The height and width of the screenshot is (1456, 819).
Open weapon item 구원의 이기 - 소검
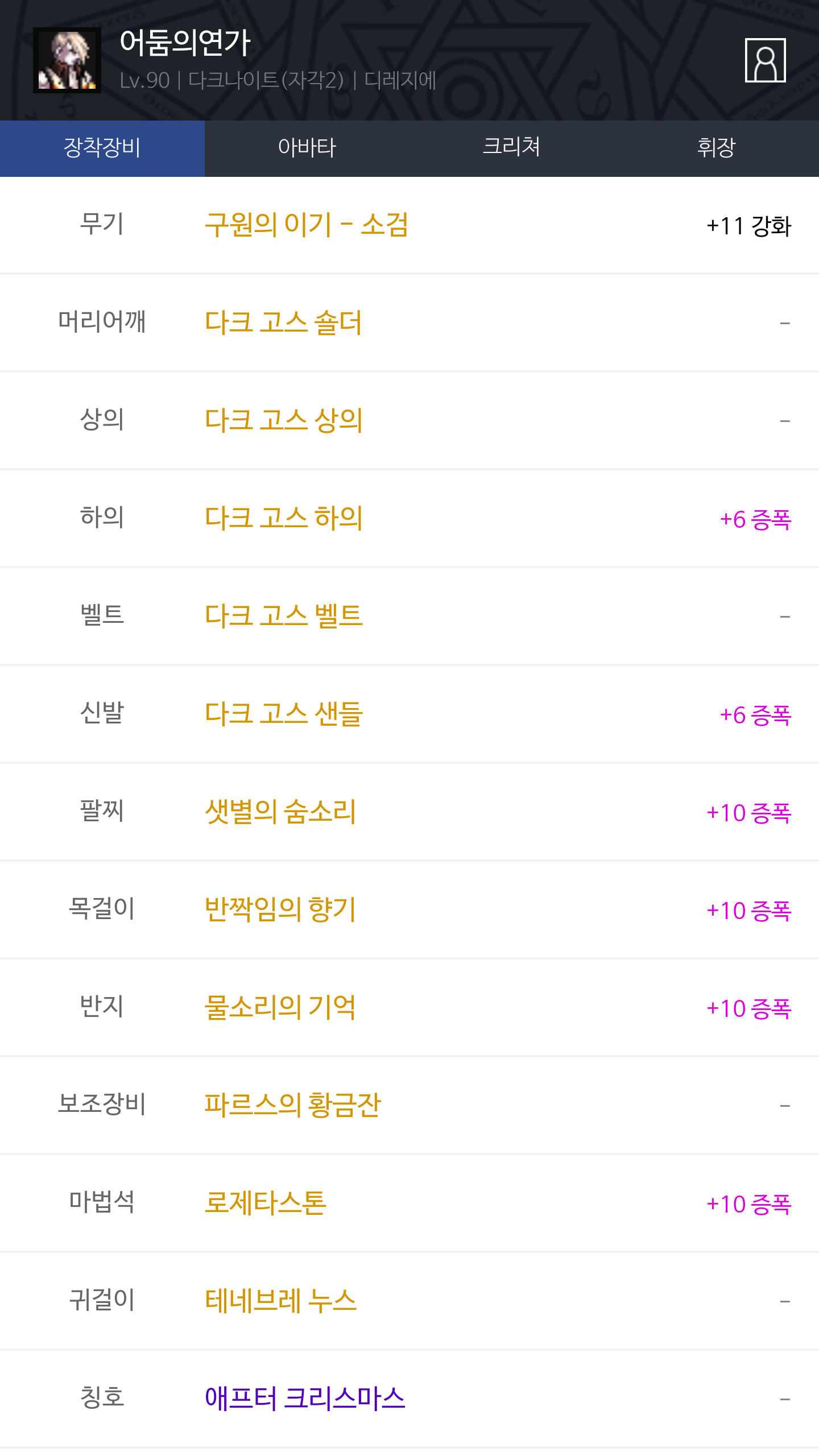click(306, 225)
